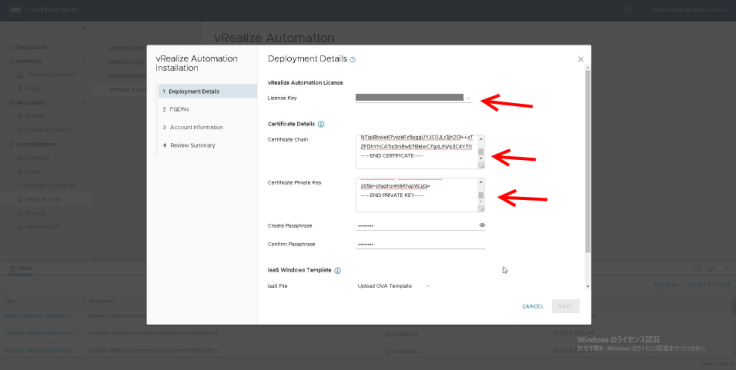
Task: Select the vRealize Log Insight submenu item
Action: tap(127, 62)
